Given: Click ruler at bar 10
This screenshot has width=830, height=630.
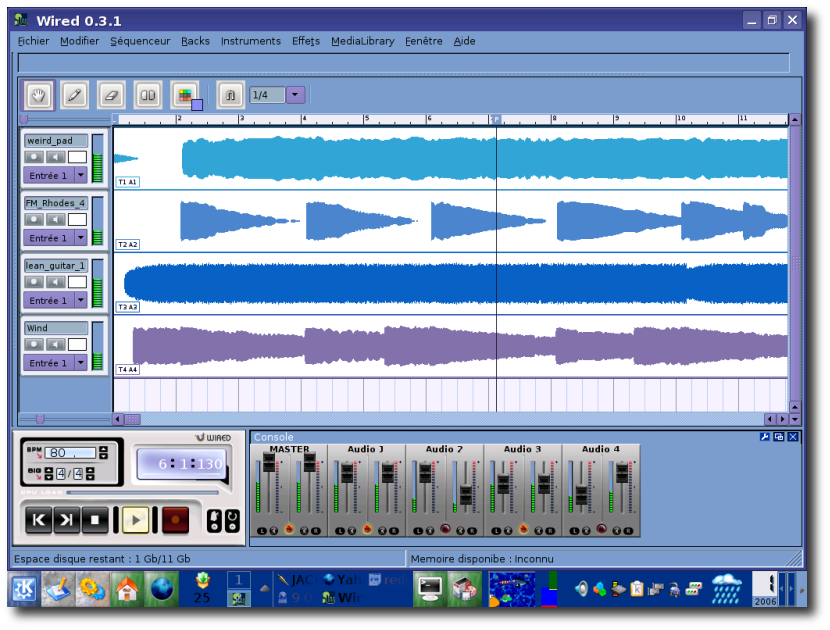Looking at the screenshot, I should coord(681,119).
